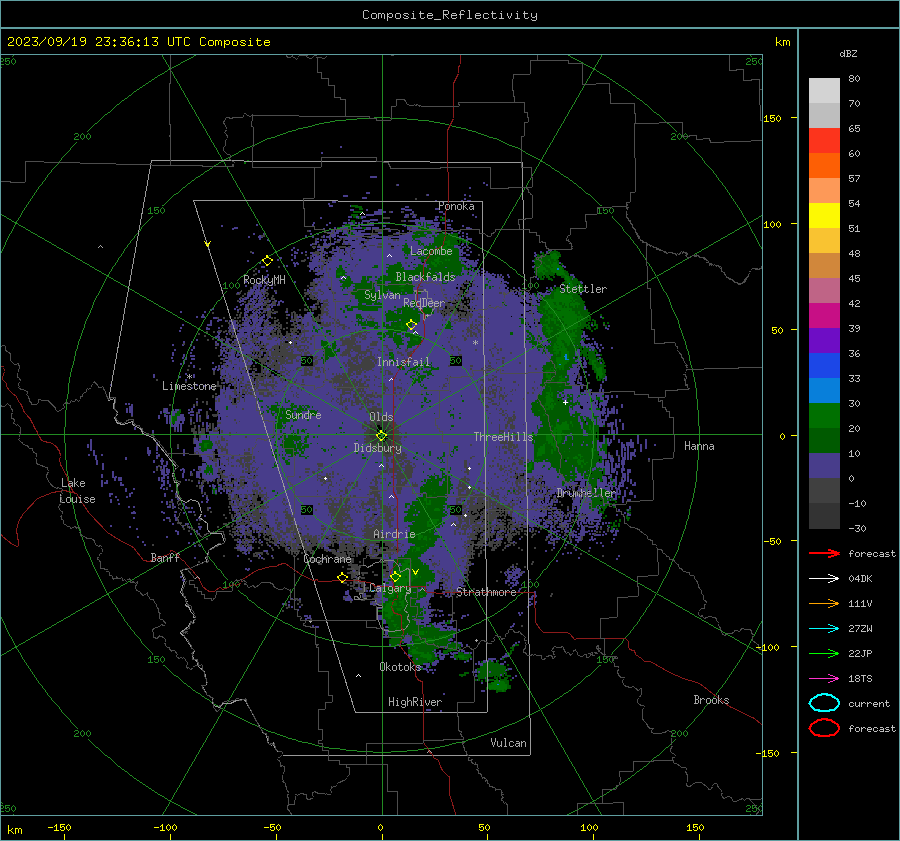Click the blue 33-36 dBZ swatch
The width and height of the screenshot is (900, 841).
coord(824,366)
